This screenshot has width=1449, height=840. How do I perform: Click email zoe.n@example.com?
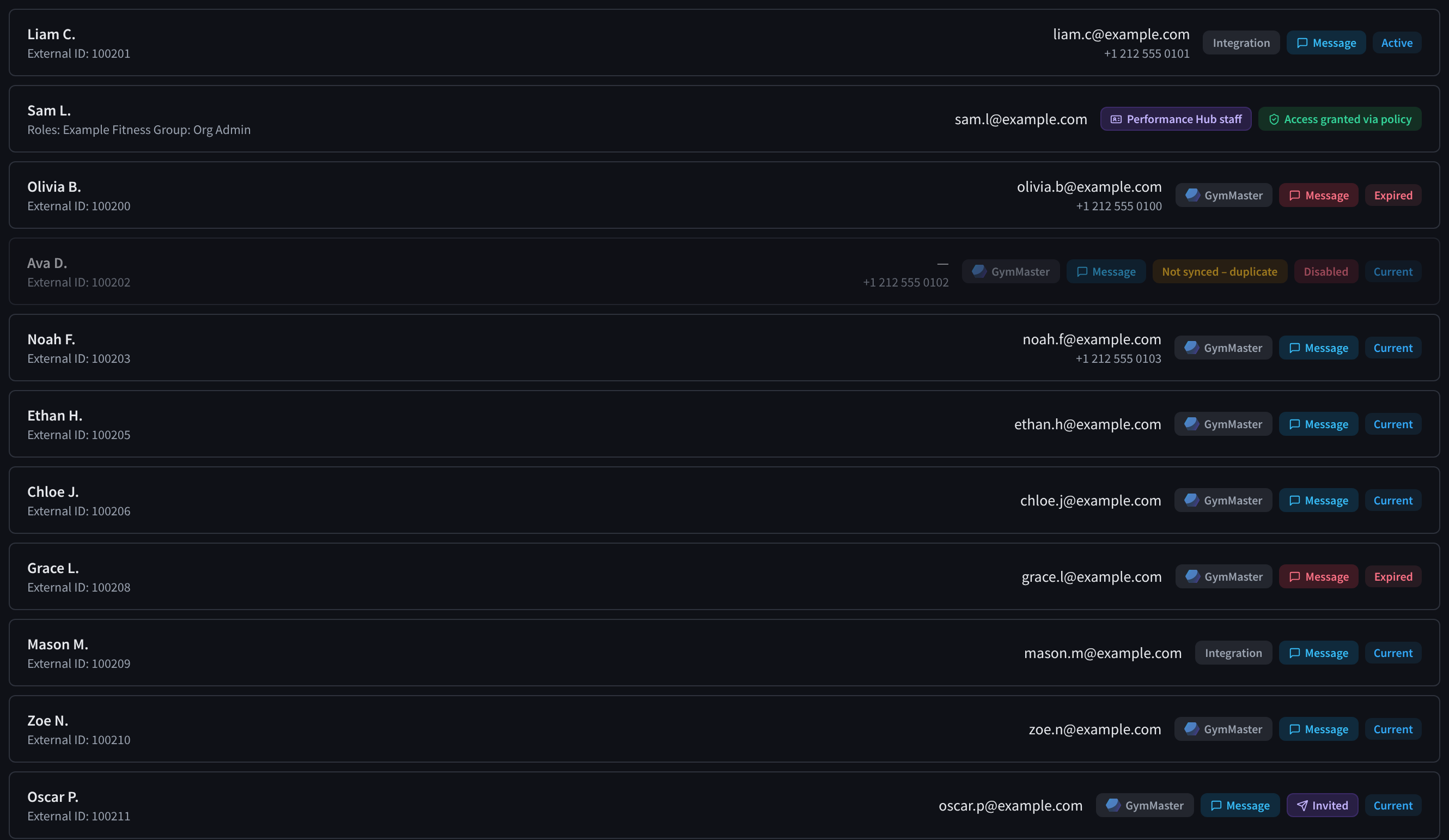click(1095, 729)
